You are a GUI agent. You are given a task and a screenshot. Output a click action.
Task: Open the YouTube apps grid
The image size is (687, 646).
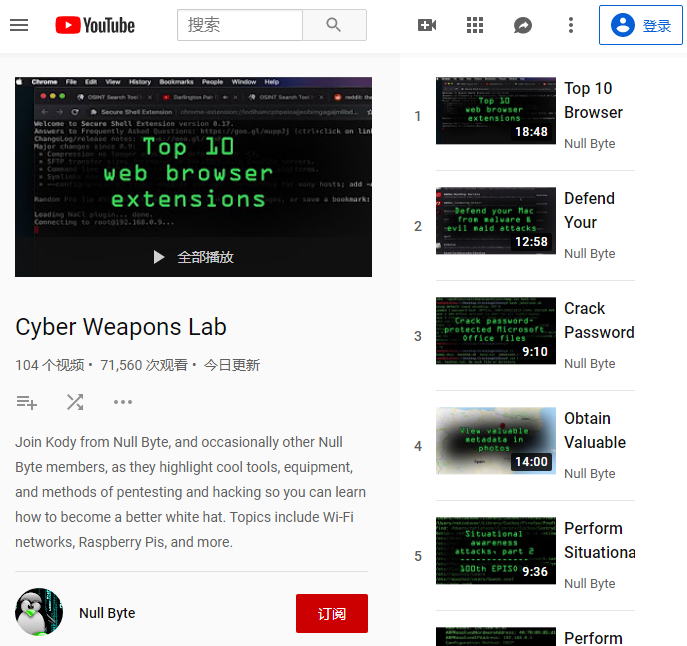pyautogui.click(x=475, y=25)
